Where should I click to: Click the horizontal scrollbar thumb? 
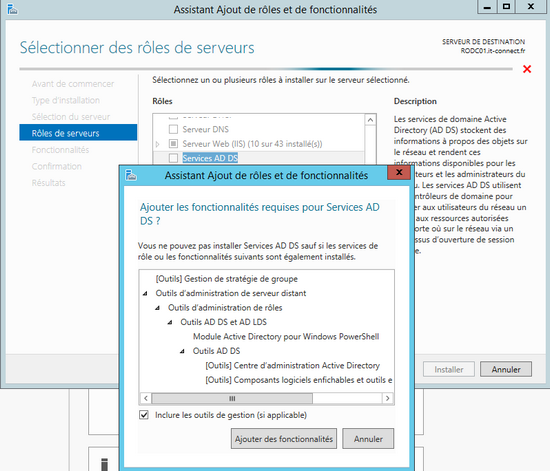pos(232,398)
